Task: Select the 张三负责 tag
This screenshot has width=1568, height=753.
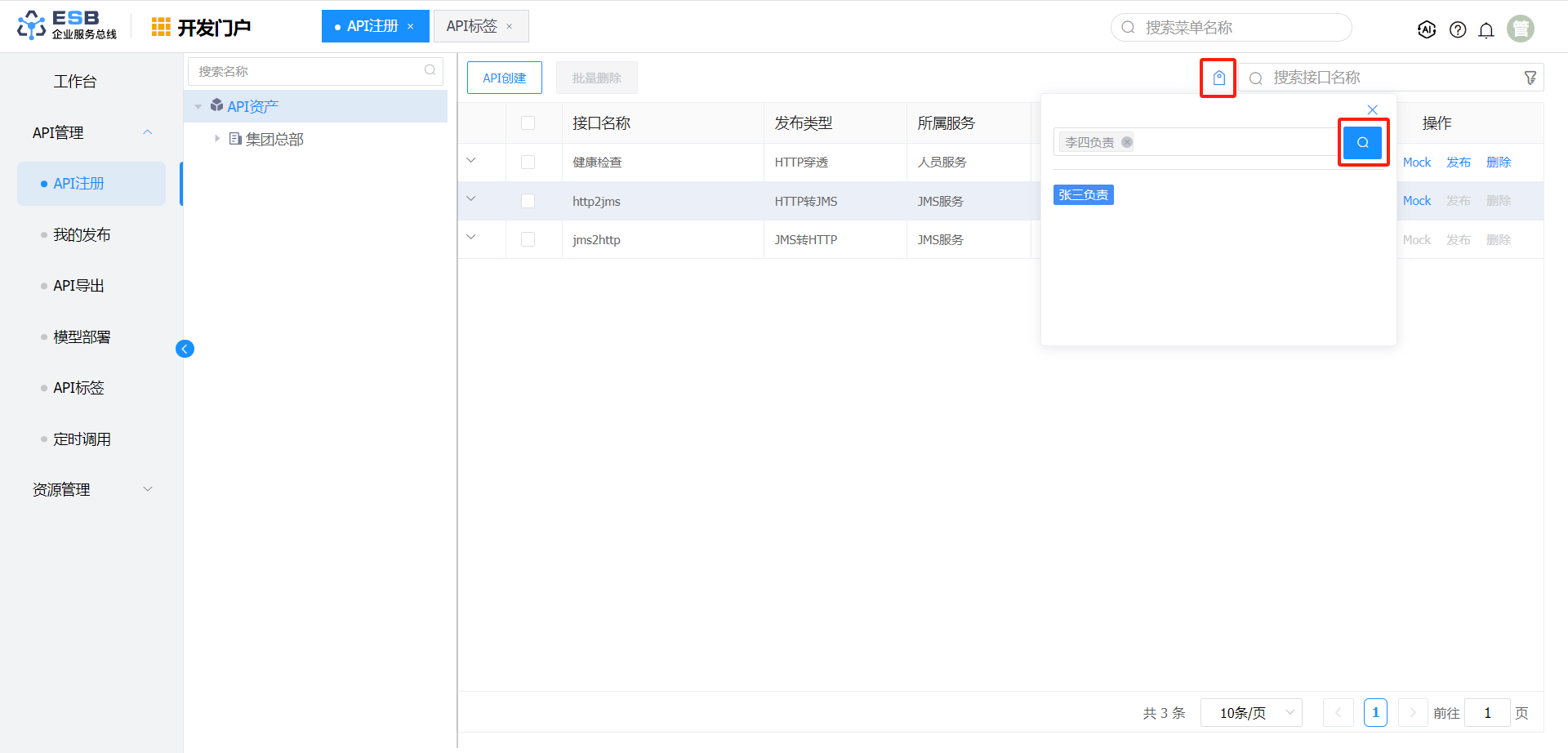Action: pyautogui.click(x=1083, y=194)
